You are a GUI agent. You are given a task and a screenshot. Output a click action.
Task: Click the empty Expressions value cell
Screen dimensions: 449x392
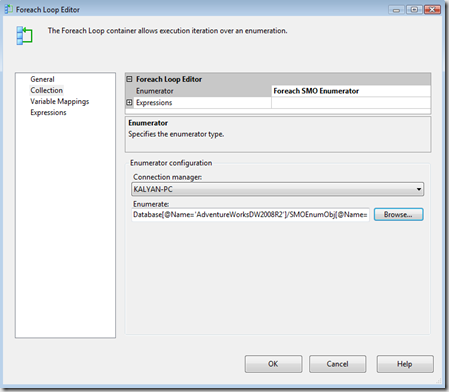(351, 103)
